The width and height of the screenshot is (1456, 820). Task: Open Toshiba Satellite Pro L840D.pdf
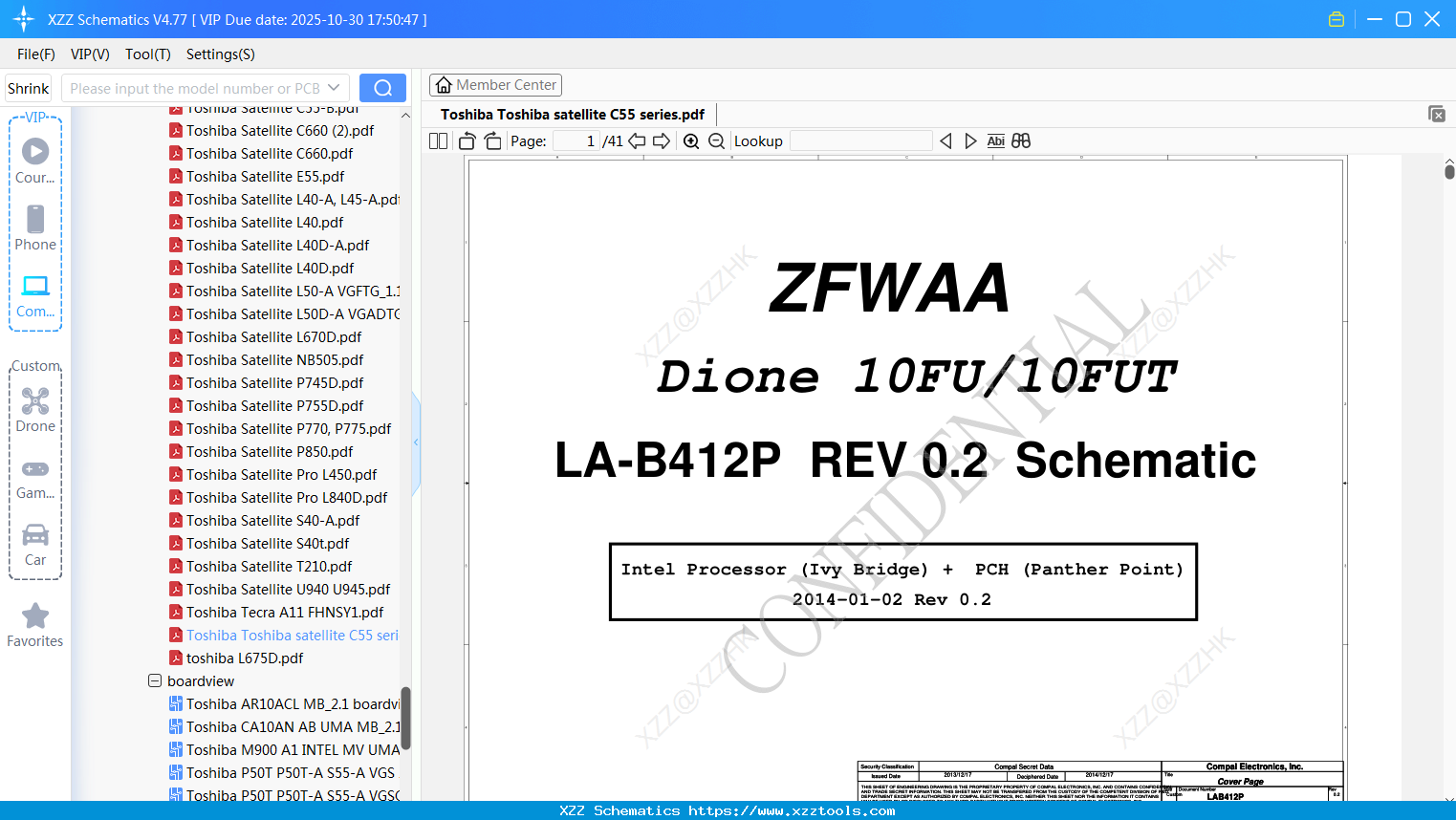point(278,498)
